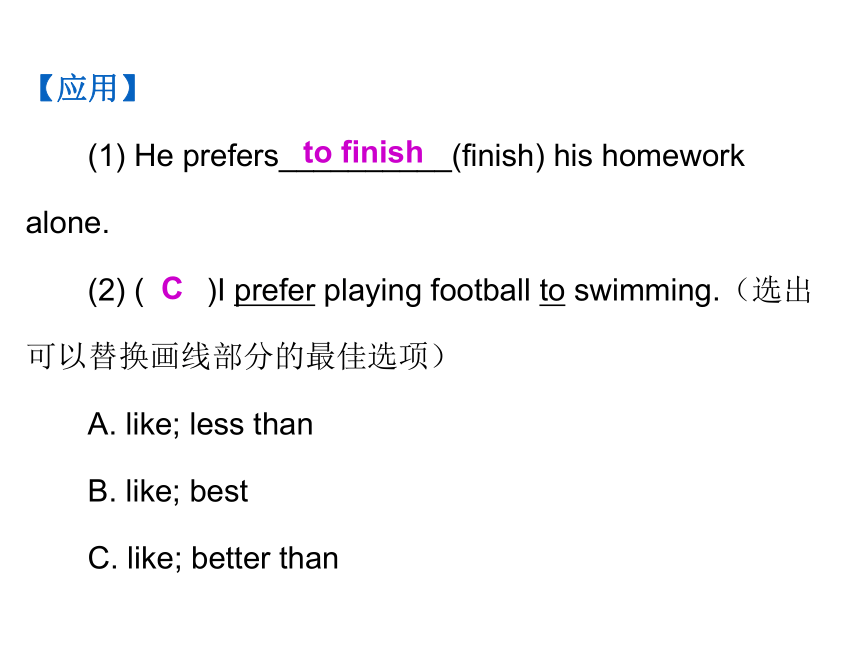
Task: Click the word 'playing' in sentence two
Action: (372, 291)
